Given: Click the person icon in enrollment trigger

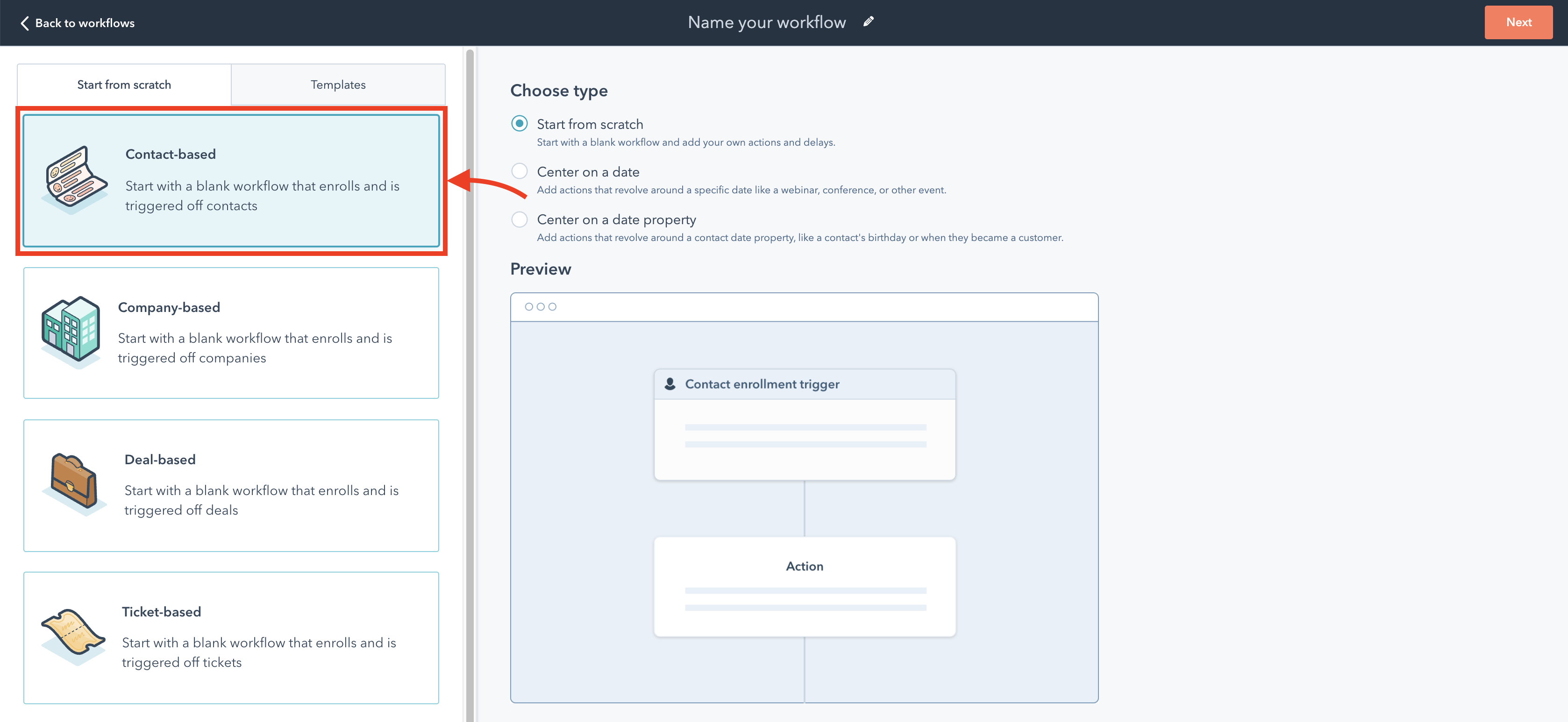Looking at the screenshot, I should (x=670, y=384).
